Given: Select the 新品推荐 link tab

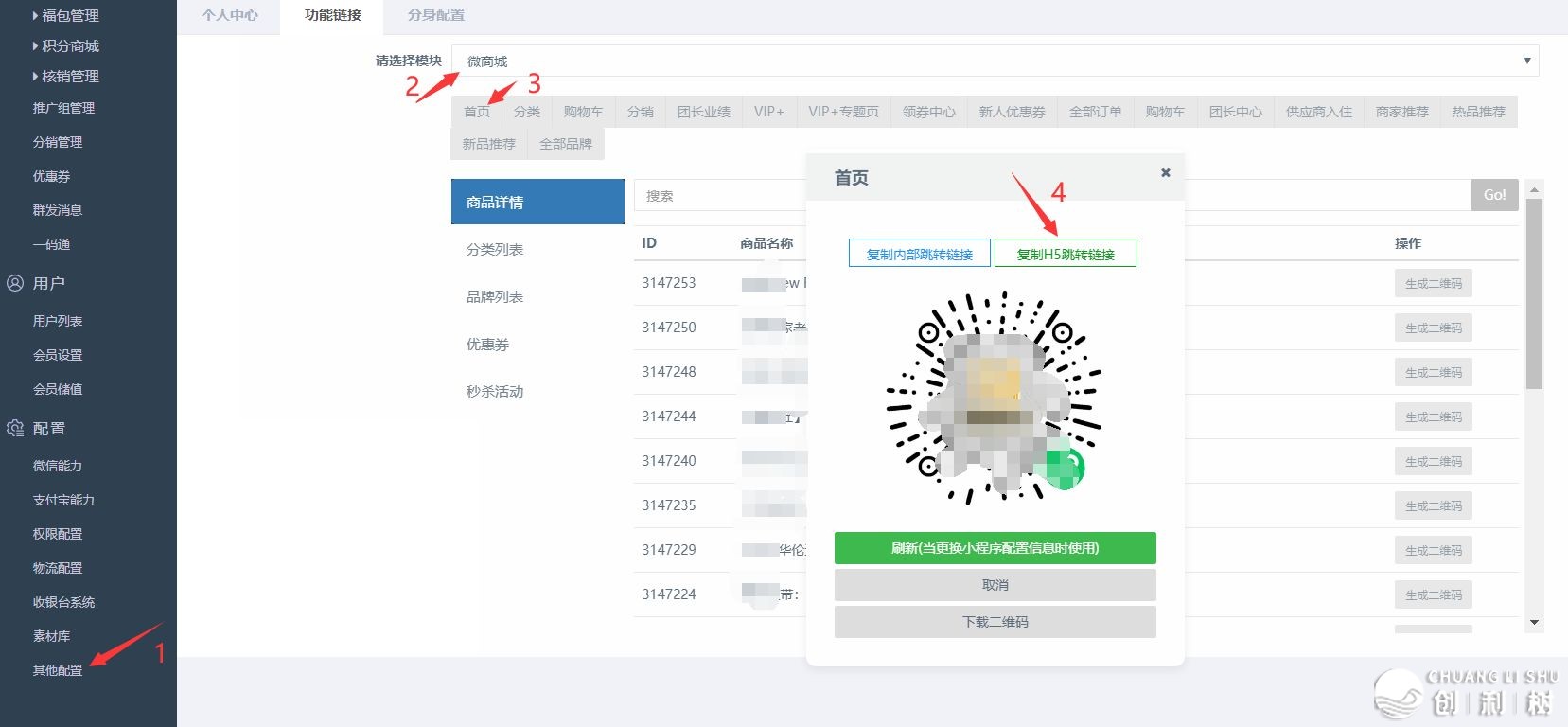Looking at the screenshot, I should tap(489, 144).
